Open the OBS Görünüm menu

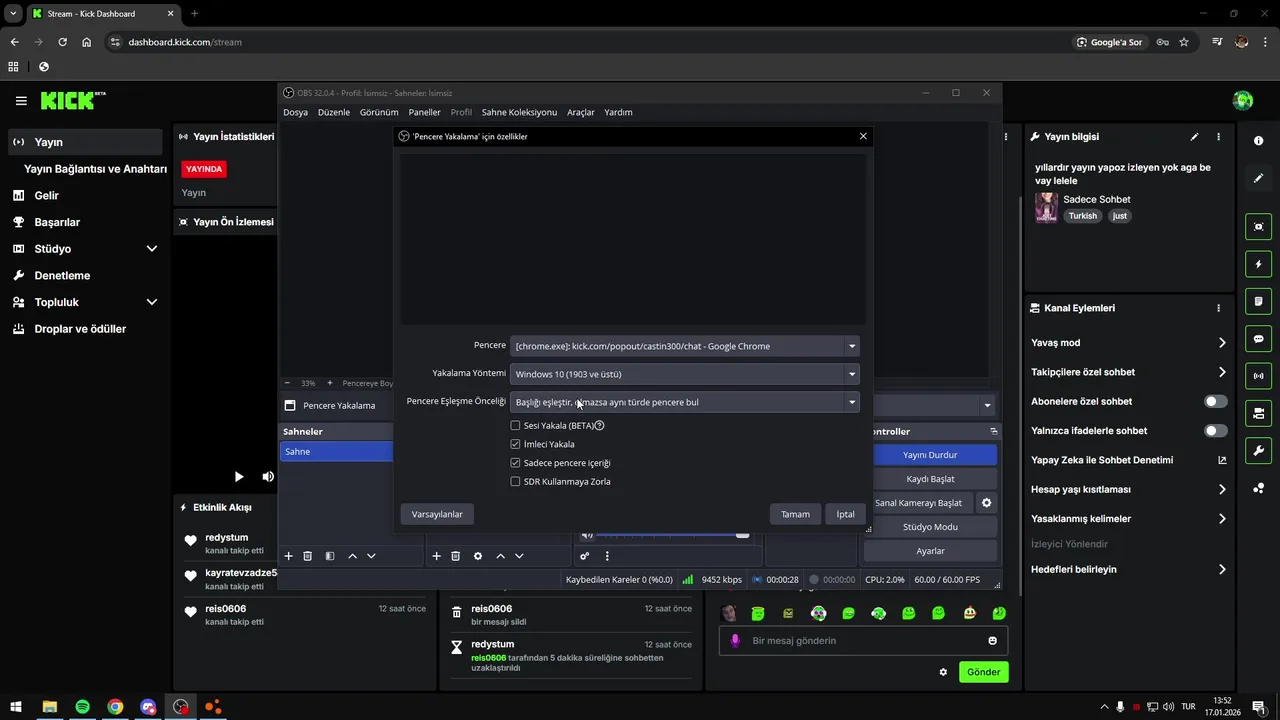(379, 112)
